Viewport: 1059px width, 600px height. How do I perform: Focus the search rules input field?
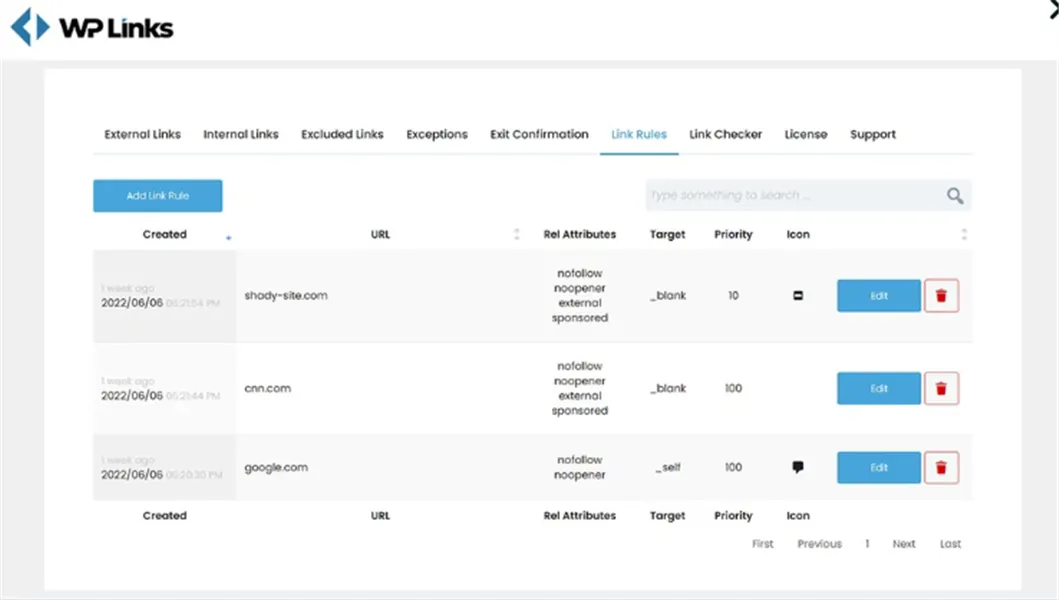click(790, 196)
